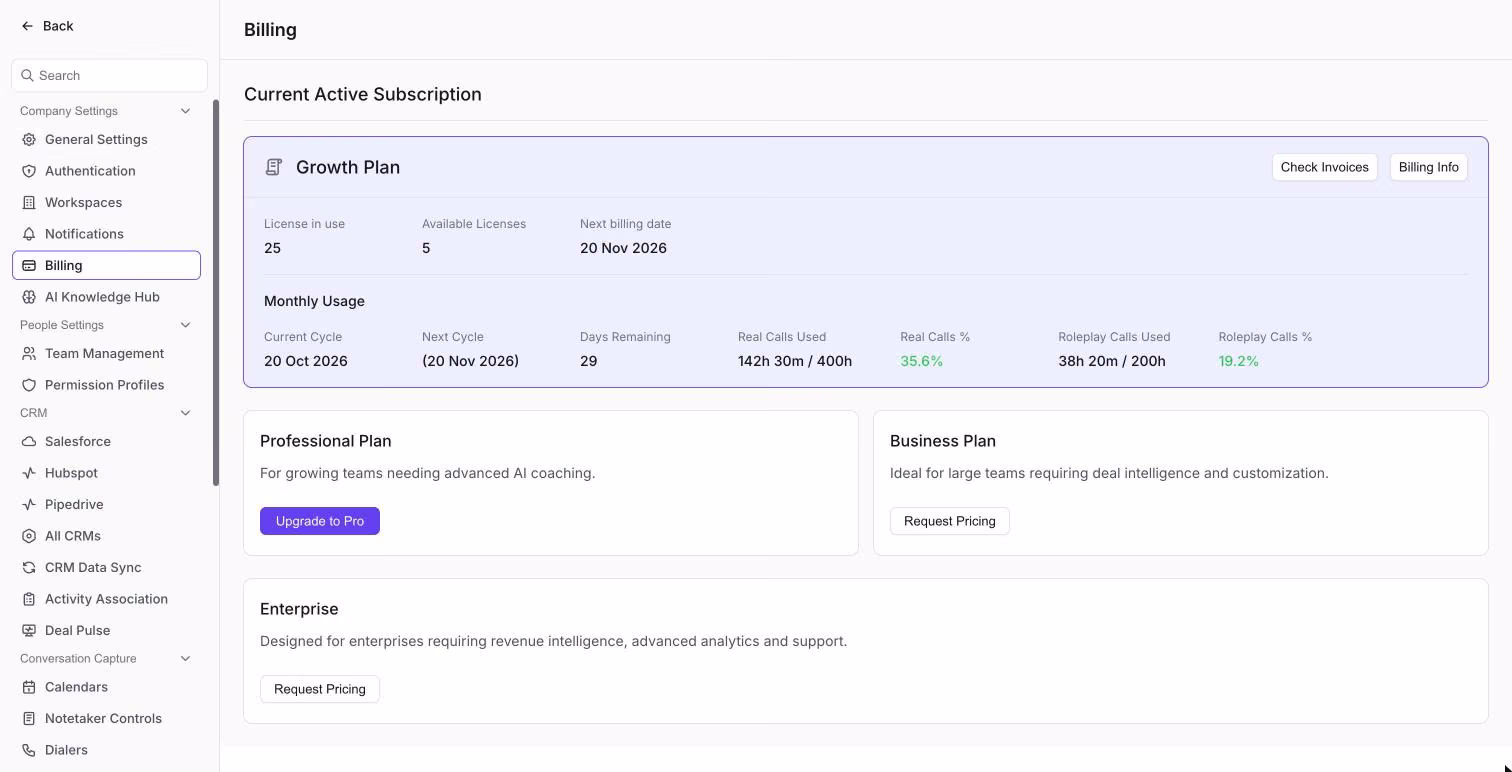
Task: Click the AI Knowledge Hub brain icon
Action: [29, 297]
